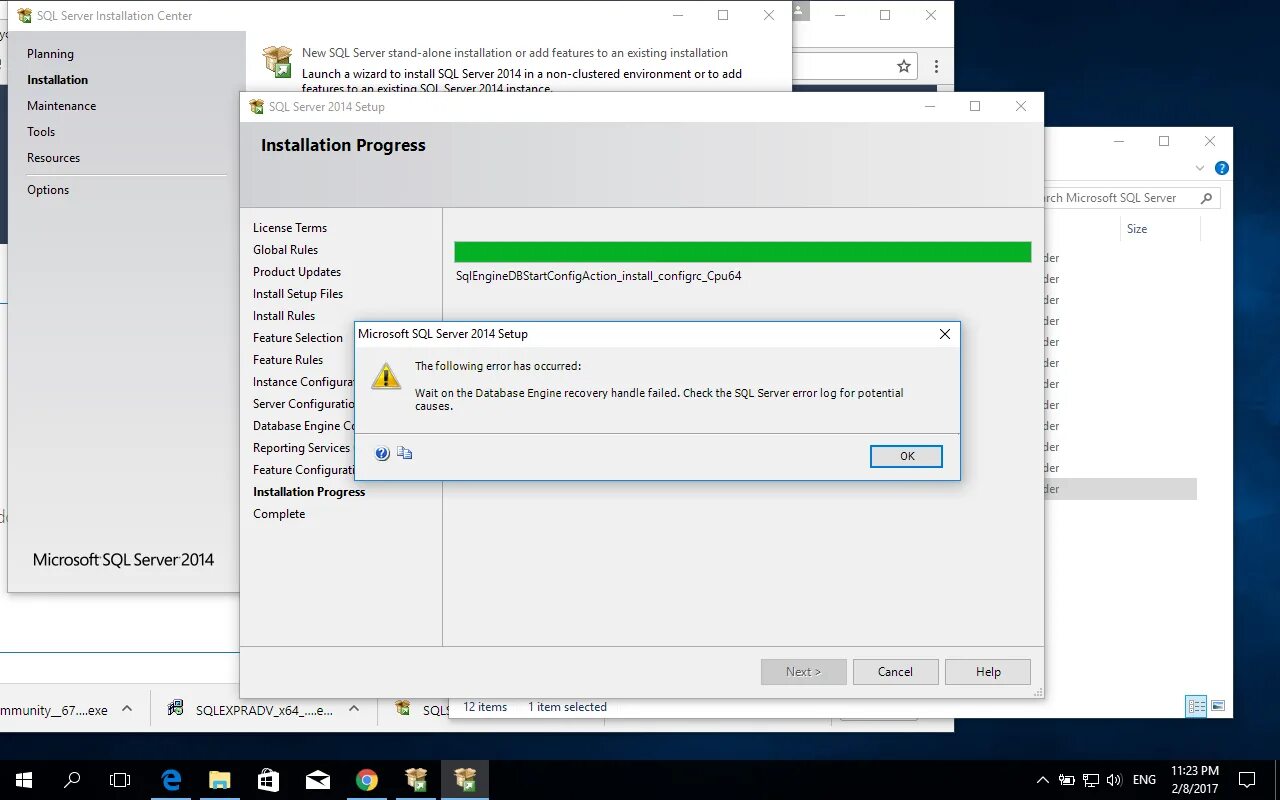Screen dimensions: 1280x800
Task: Open the SQLEXPRADV_x64 download item
Action: 252,710
